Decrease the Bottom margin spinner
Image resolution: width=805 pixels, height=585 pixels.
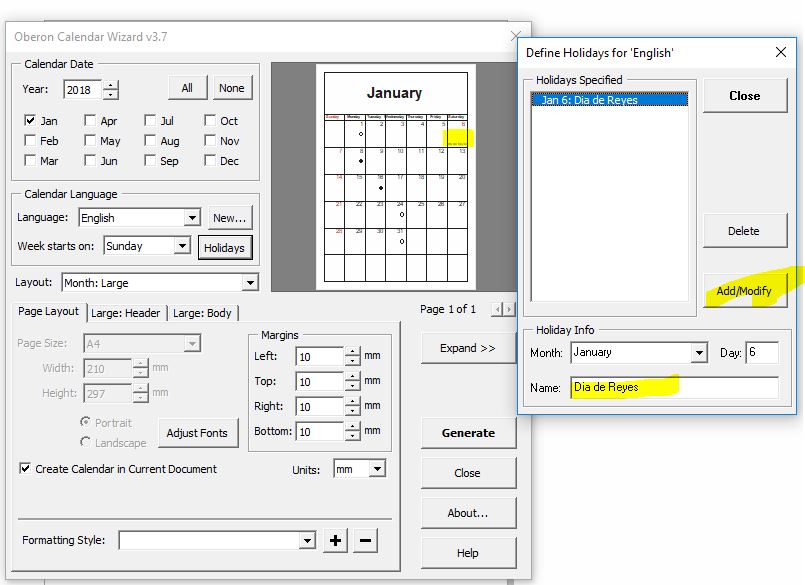click(352, 436)
